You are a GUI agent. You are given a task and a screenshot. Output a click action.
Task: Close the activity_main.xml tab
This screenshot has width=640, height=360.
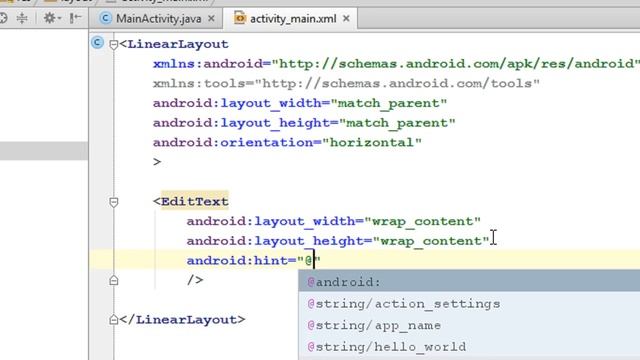point(346,18)
